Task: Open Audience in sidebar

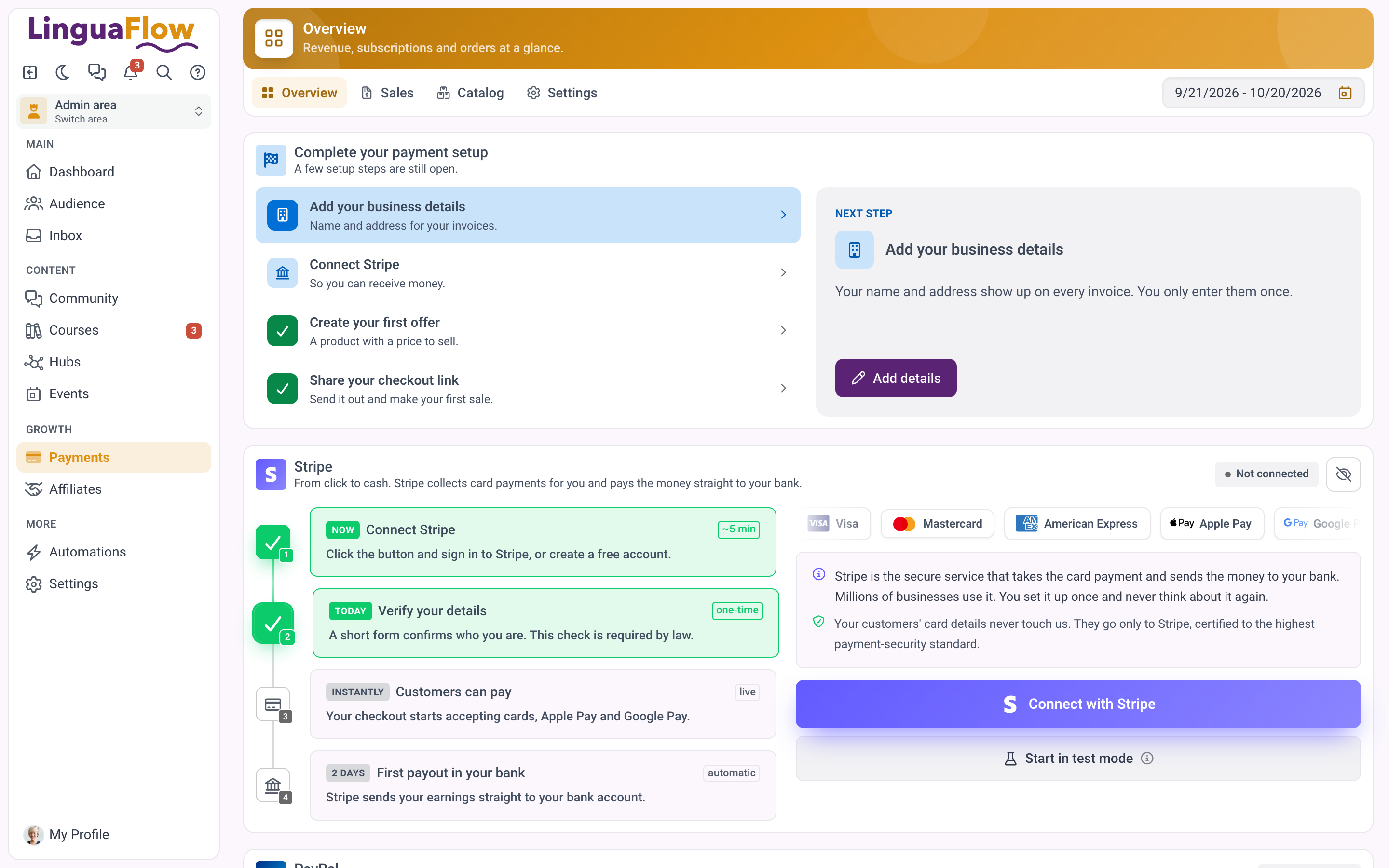Action: click(x=114, y=204)
